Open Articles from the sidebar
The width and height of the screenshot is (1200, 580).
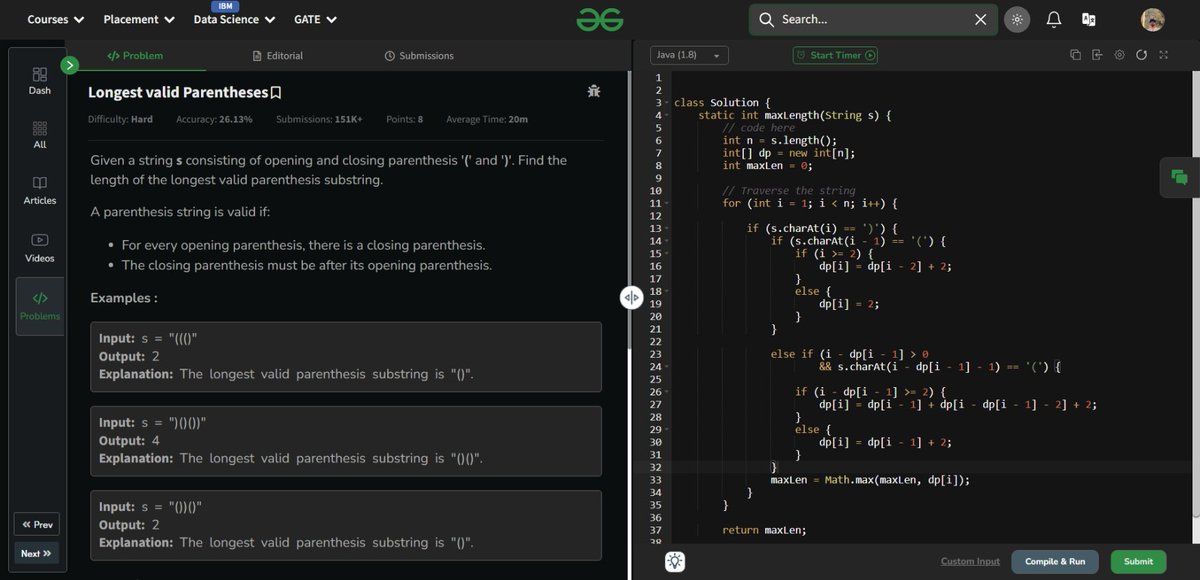(40, 190)
